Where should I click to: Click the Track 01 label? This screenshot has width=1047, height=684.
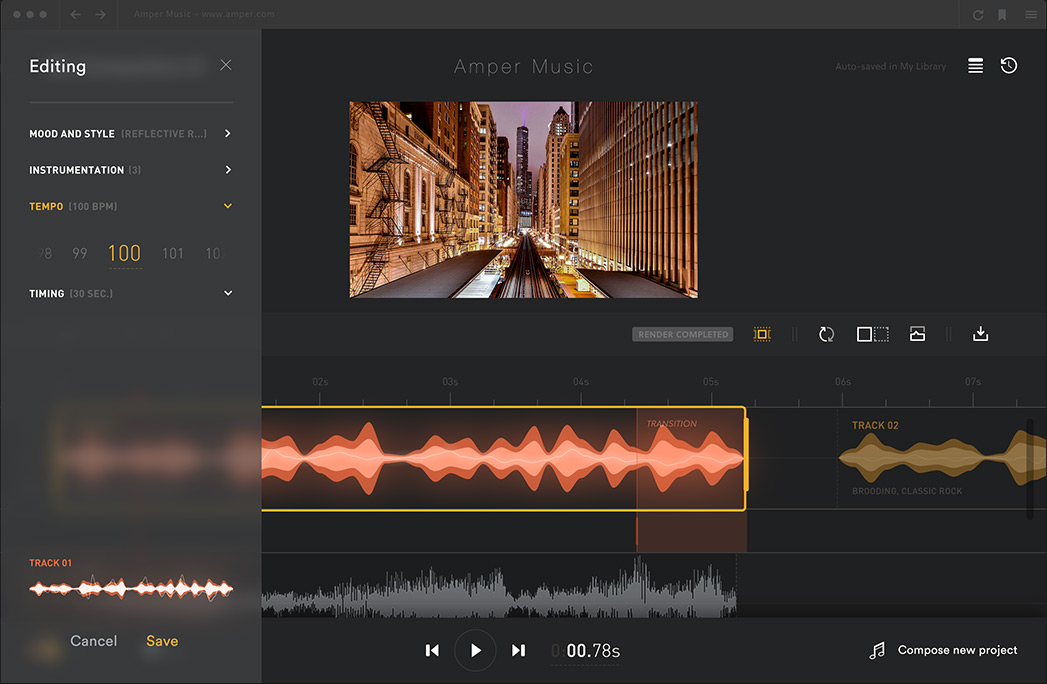coord(50,563)
